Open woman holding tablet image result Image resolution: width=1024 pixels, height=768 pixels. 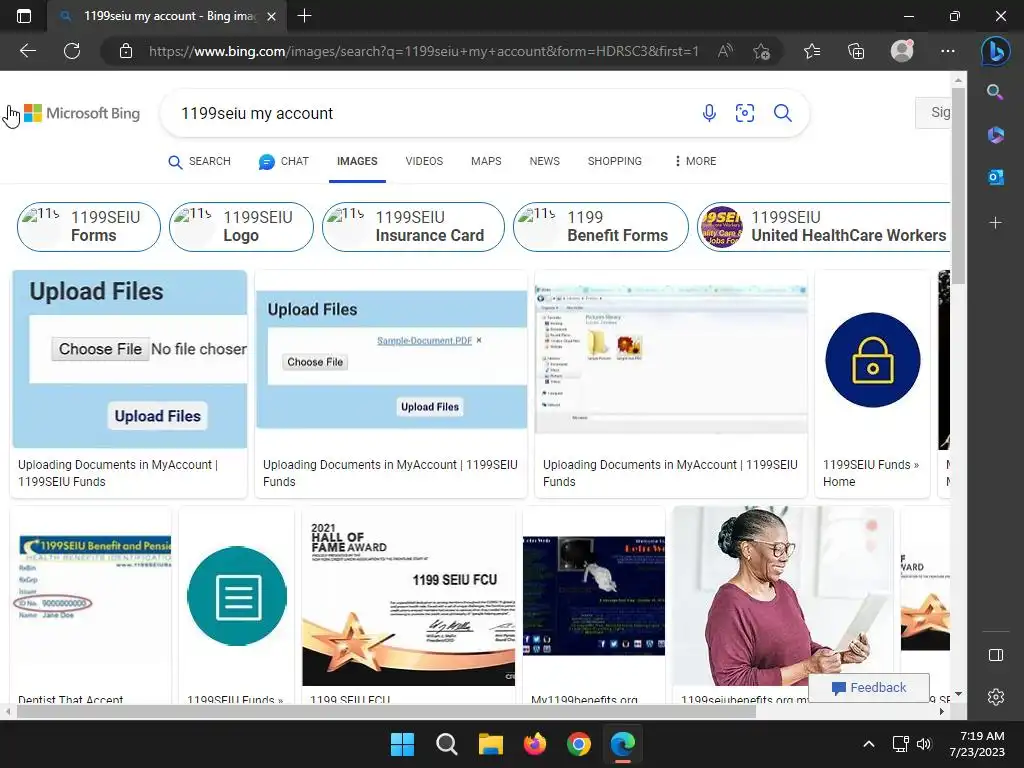(783, 596)
